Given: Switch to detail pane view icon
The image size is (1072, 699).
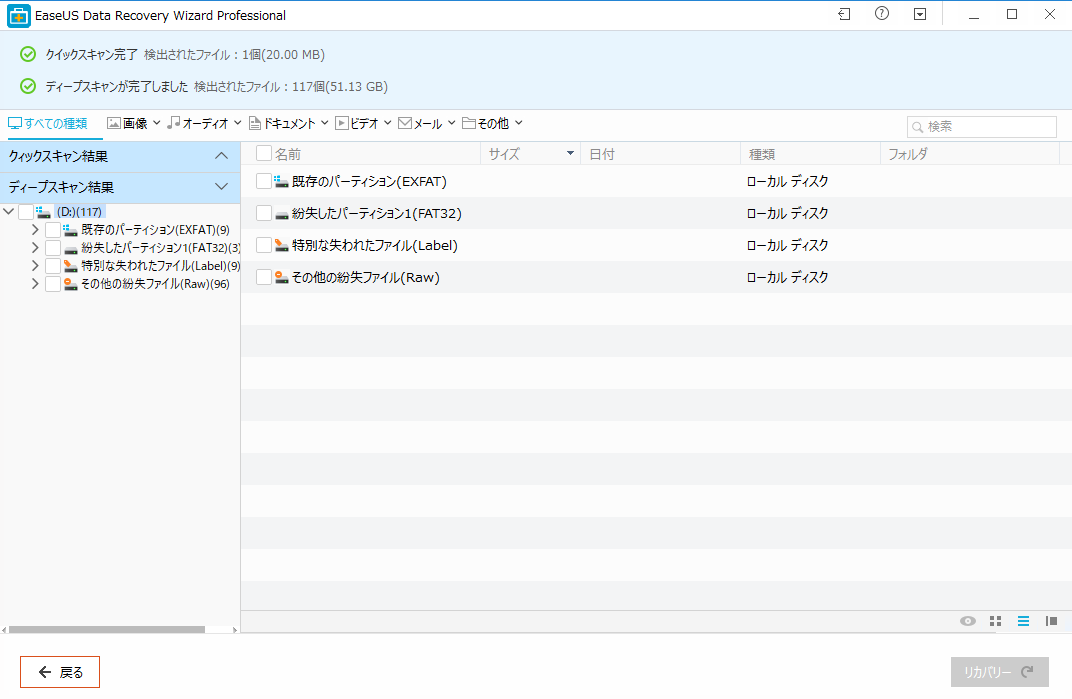Looking at the screenshot, I should click(x=1051, y=621).
